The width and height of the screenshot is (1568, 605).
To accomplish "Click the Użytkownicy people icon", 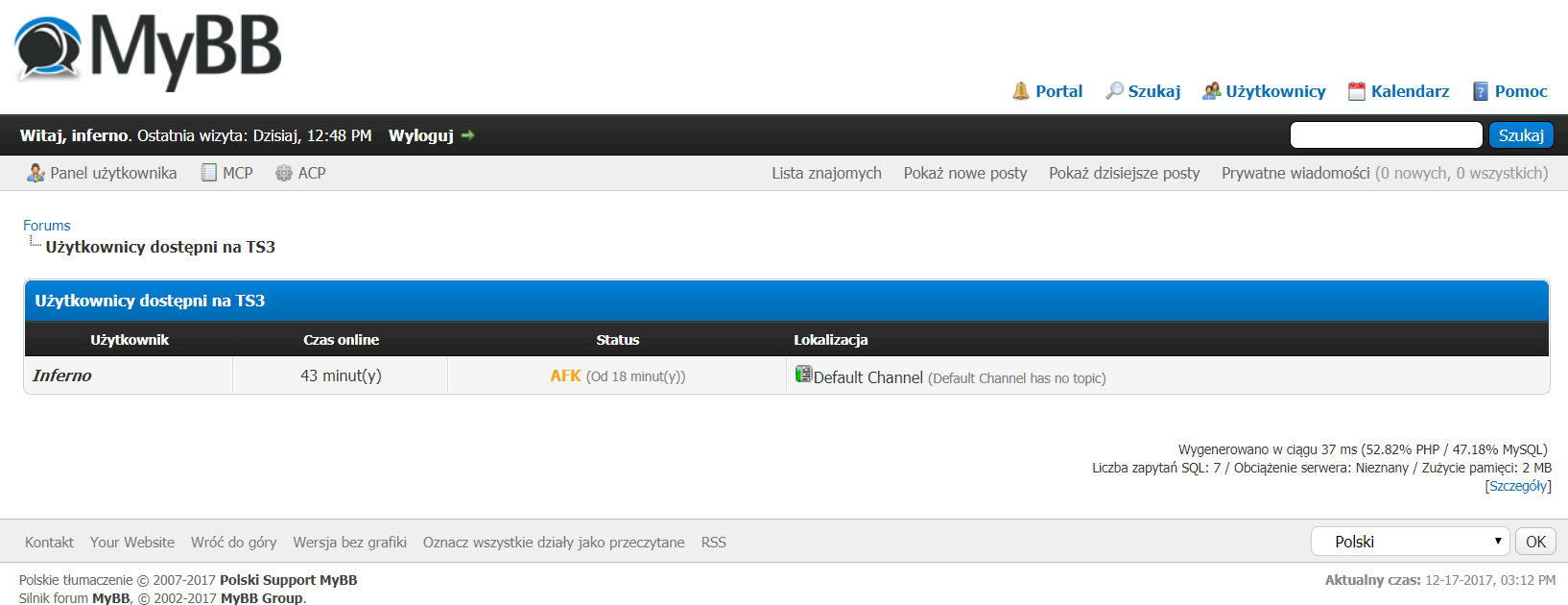I will click(1212, 91).
